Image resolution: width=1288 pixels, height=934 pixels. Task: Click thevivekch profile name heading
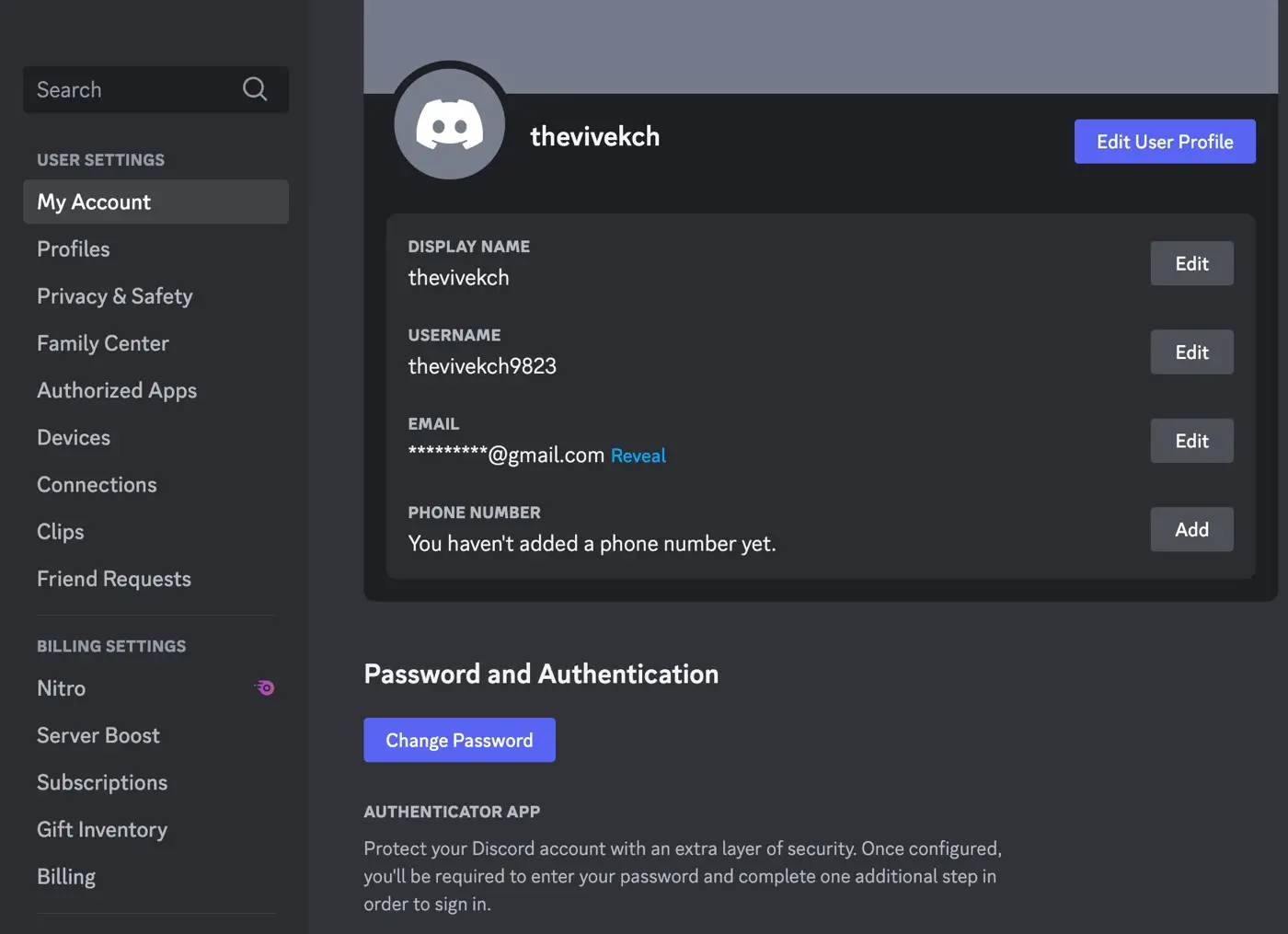pos(595,136)
